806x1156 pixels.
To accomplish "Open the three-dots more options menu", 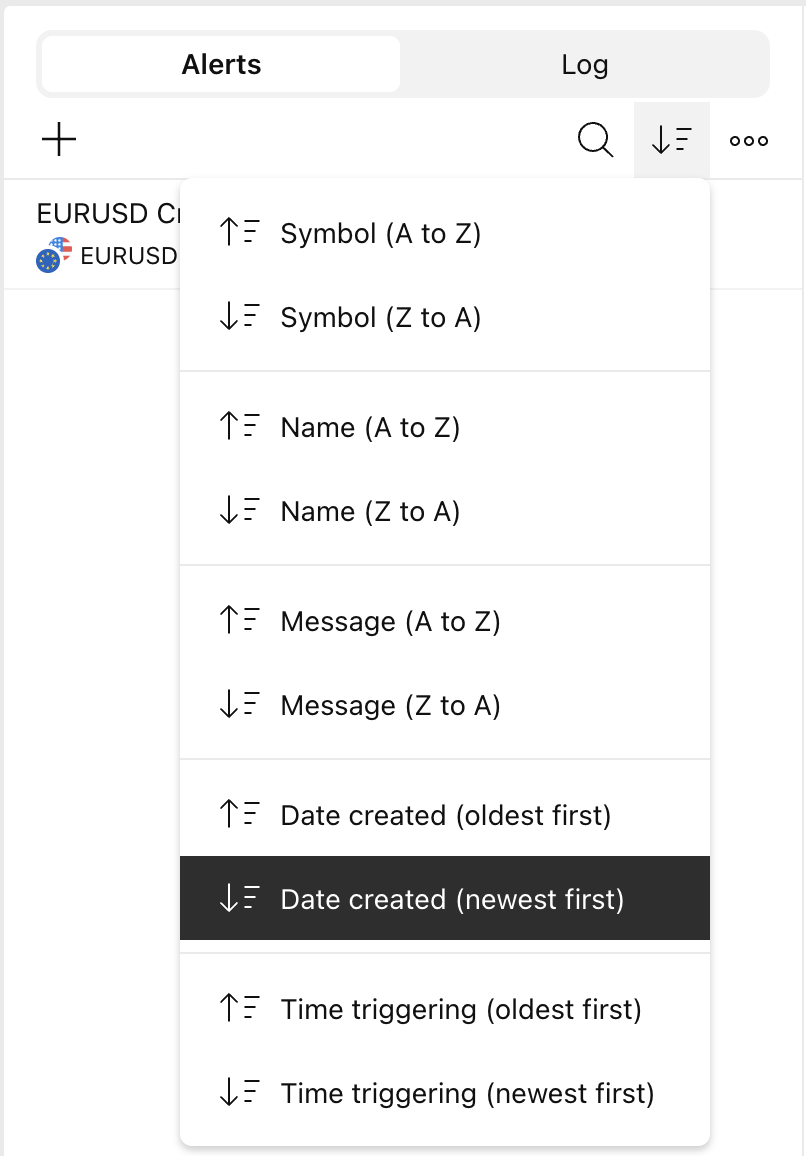I will click(749, 140).
